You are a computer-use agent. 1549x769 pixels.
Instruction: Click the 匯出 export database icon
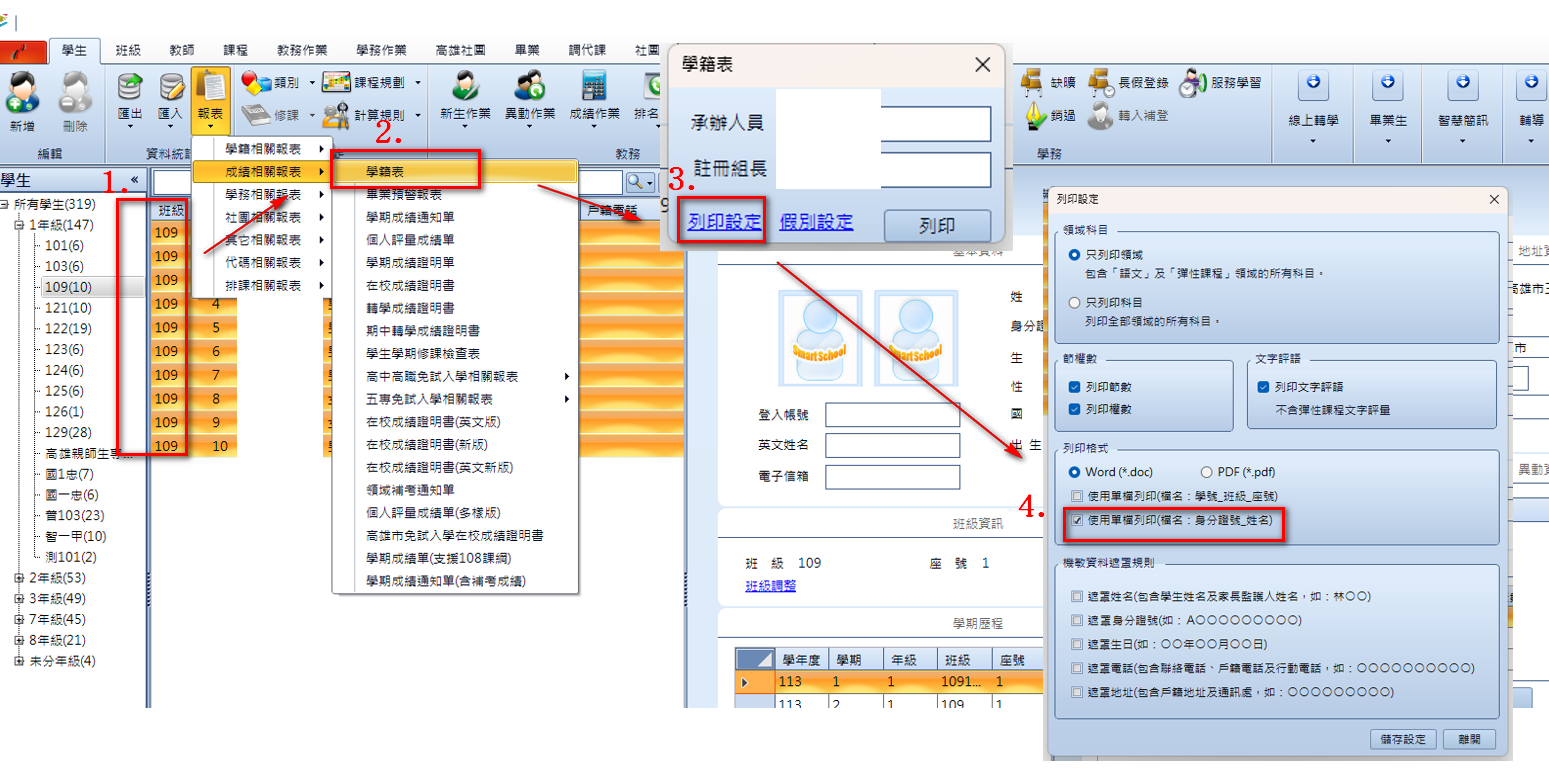pos(131,87)
